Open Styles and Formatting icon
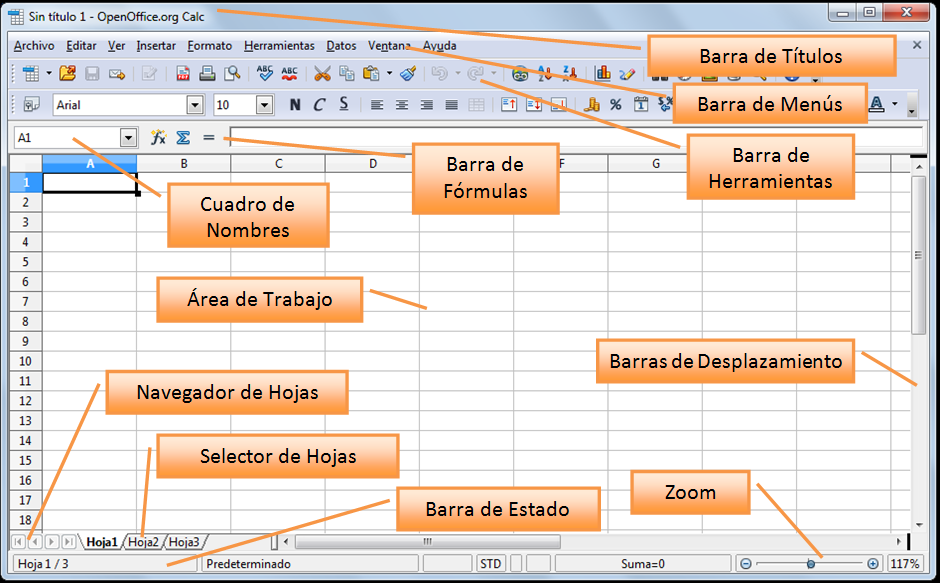Screen dimensions: 943x587 [31, 105]
